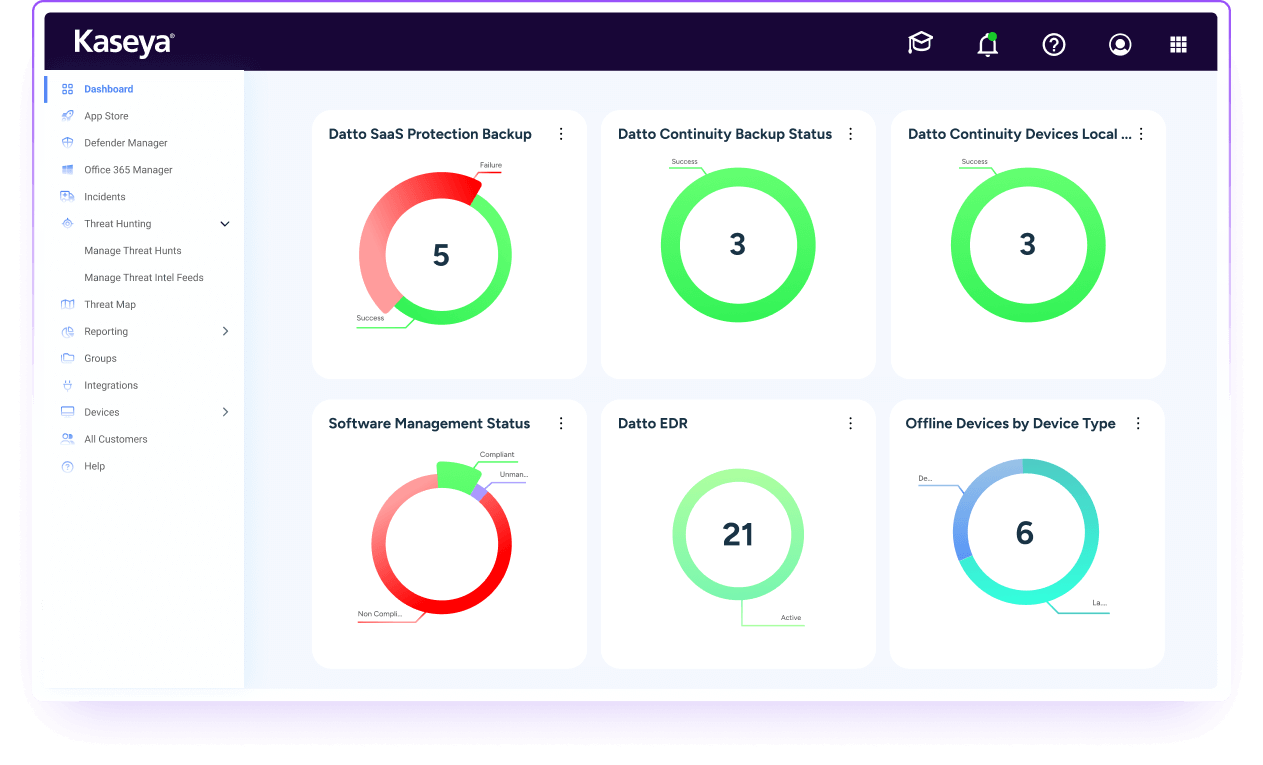Open the Datto SaaS Protection Backup options menu

pyautogui.click(x=561, y=133)
